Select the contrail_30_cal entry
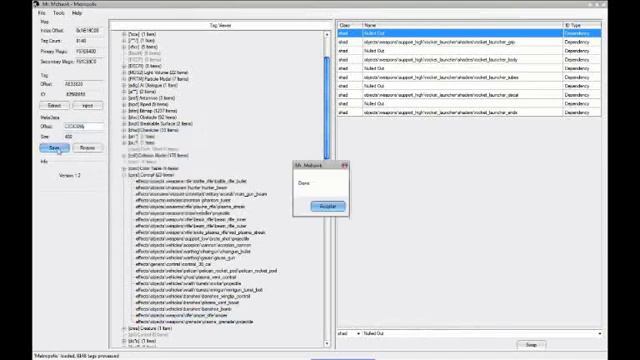 click(x=173, y=264)
